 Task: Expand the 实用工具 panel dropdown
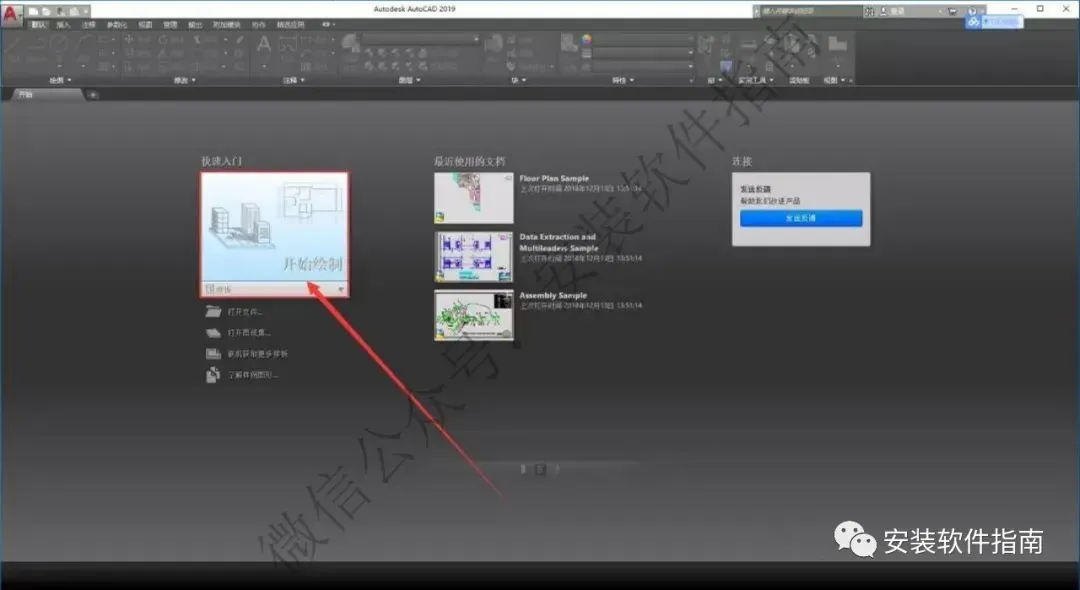pyautogui.click(x=756, y=81)
